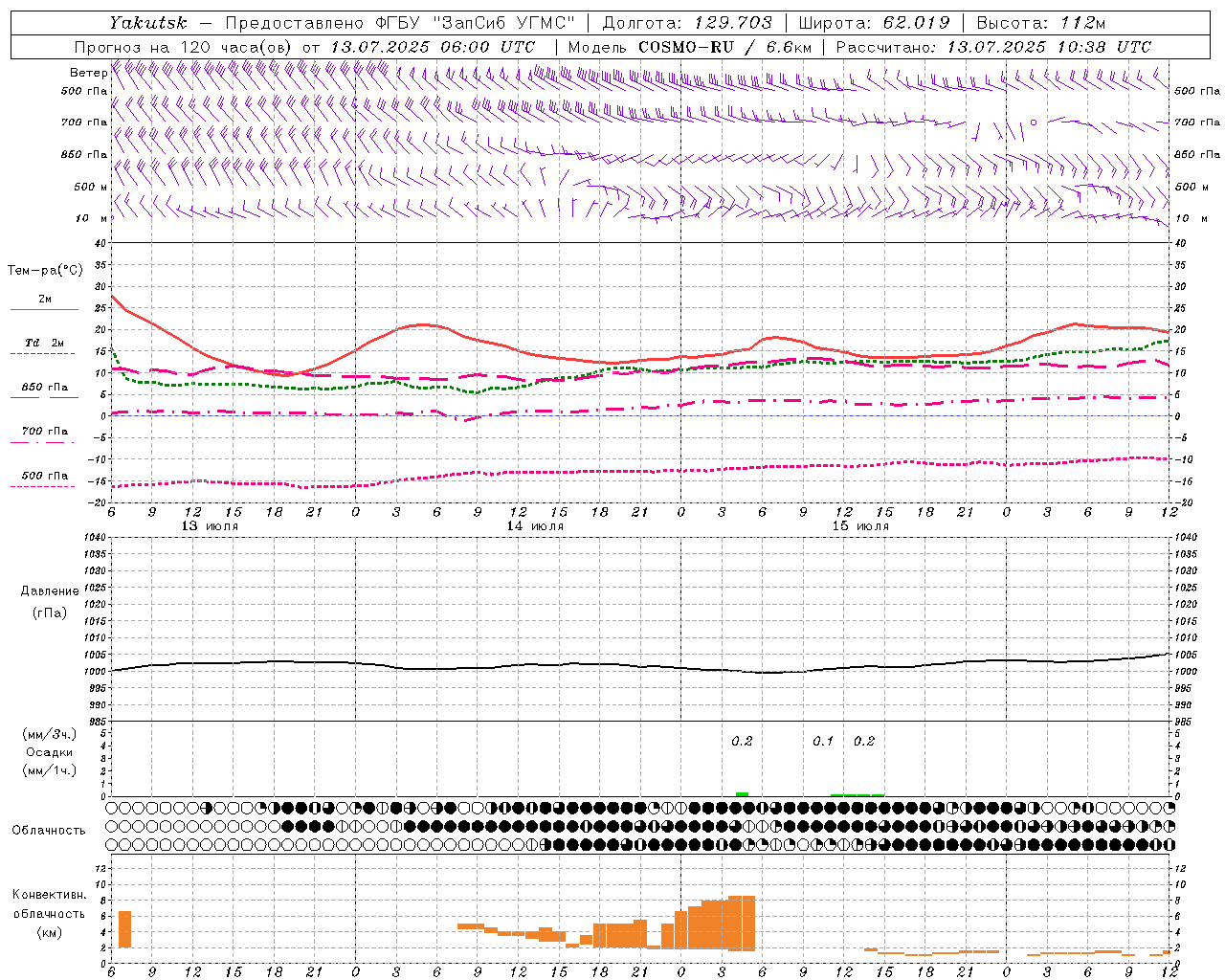Click the 500 гПа temperature legend entry
1225x980 pixels.
(44, 476)
